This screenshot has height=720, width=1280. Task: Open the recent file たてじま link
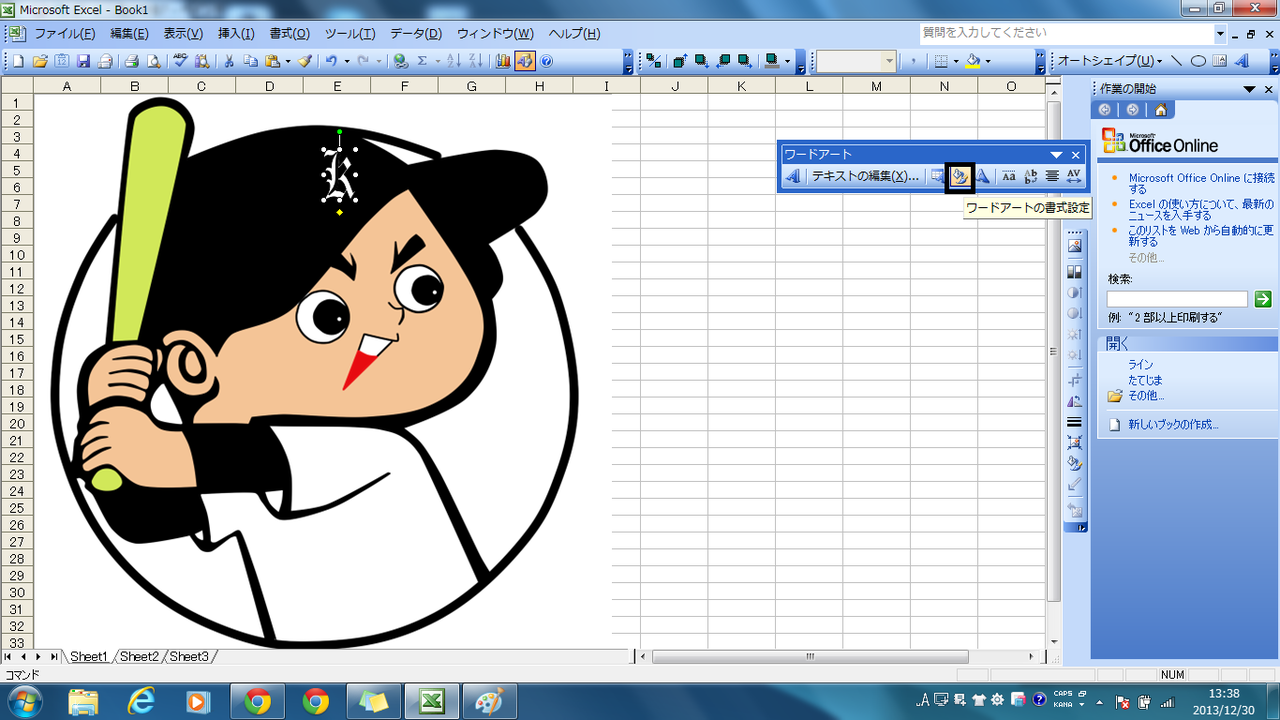tap(1145, 380)
